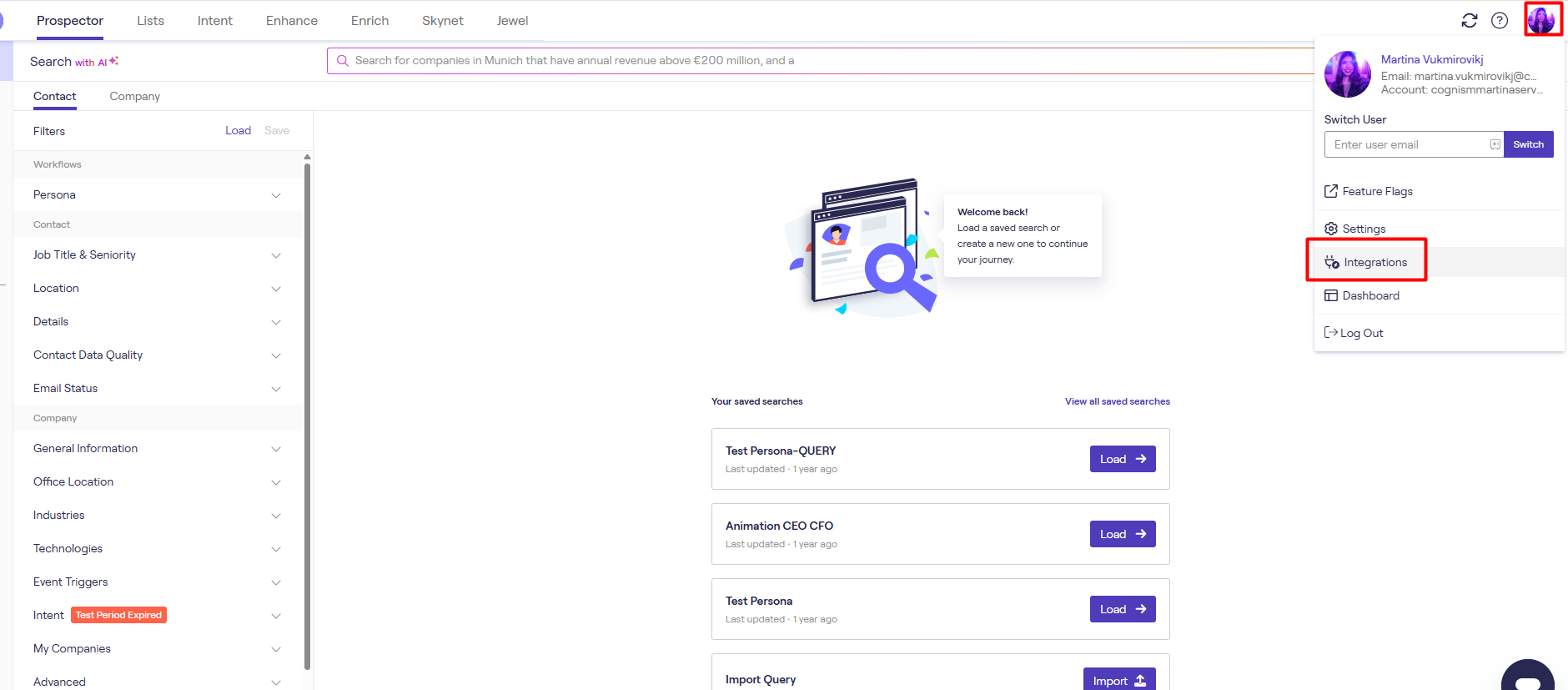Click the refresh sync icon
1568x690 pixels.
coord(1469,21)
